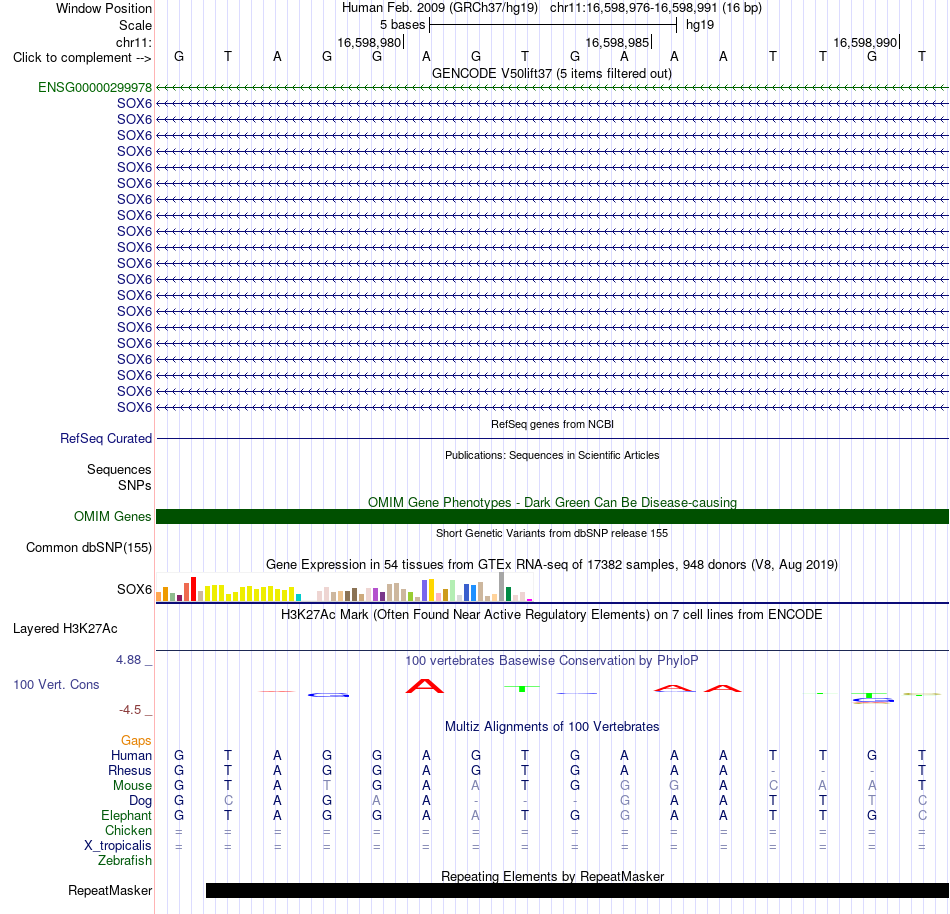Image resolution: width=950 pixels, height=914 pixels.
Task: Click the Sequences track label
Action: 119,469
